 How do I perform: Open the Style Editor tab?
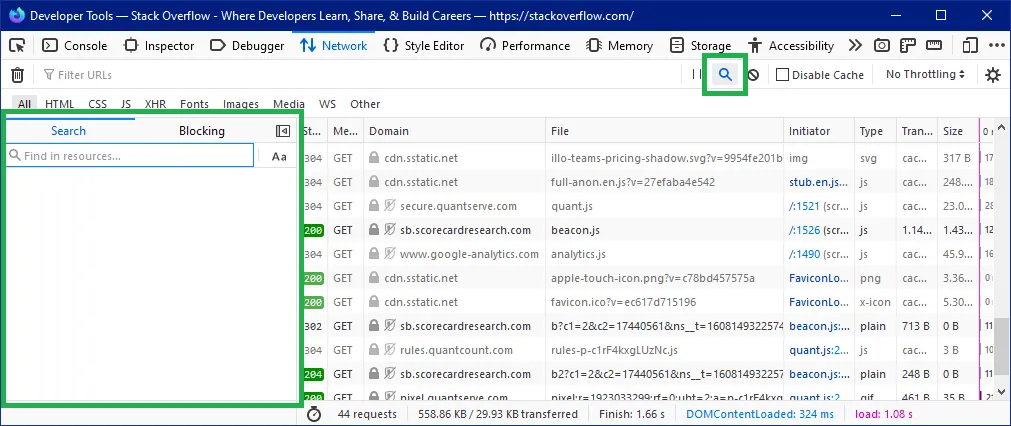click(424, 46)
